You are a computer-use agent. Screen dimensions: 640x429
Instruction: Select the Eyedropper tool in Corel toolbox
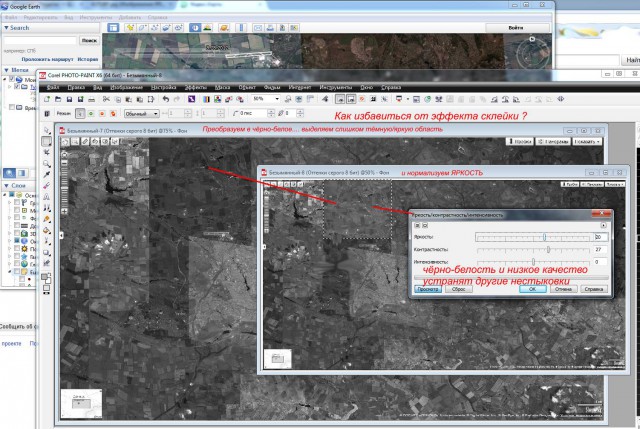pos(47,175)
